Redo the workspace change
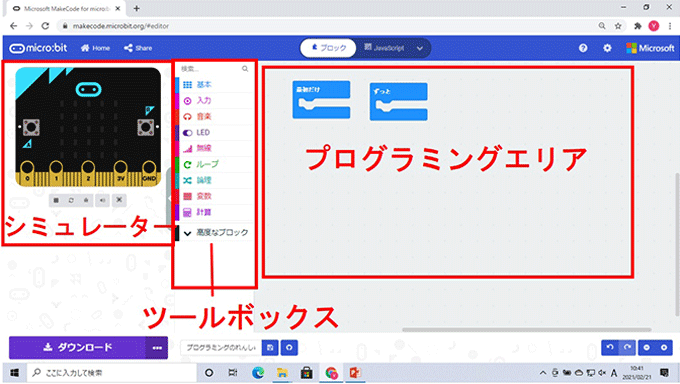 pos(628,347)
